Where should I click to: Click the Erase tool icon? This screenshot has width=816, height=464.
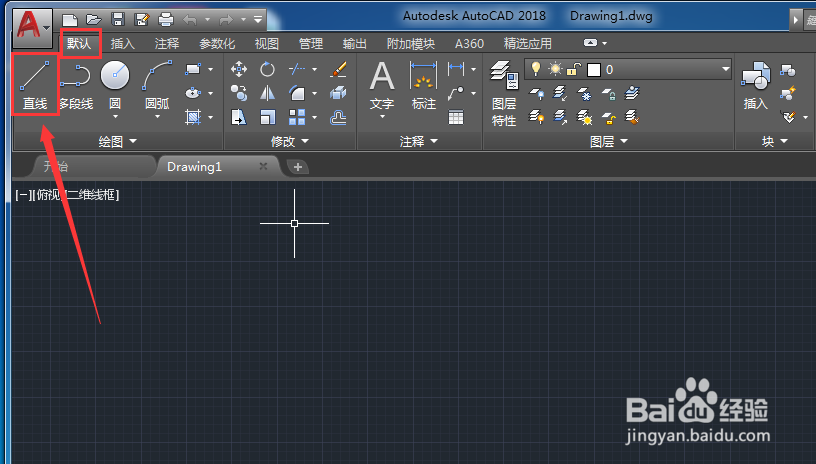pyautogui.click(x=338, y=69)
